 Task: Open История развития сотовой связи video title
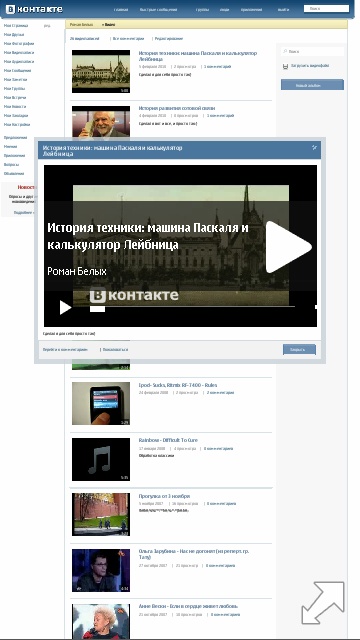pyautogui.click(x=177, y=108)
